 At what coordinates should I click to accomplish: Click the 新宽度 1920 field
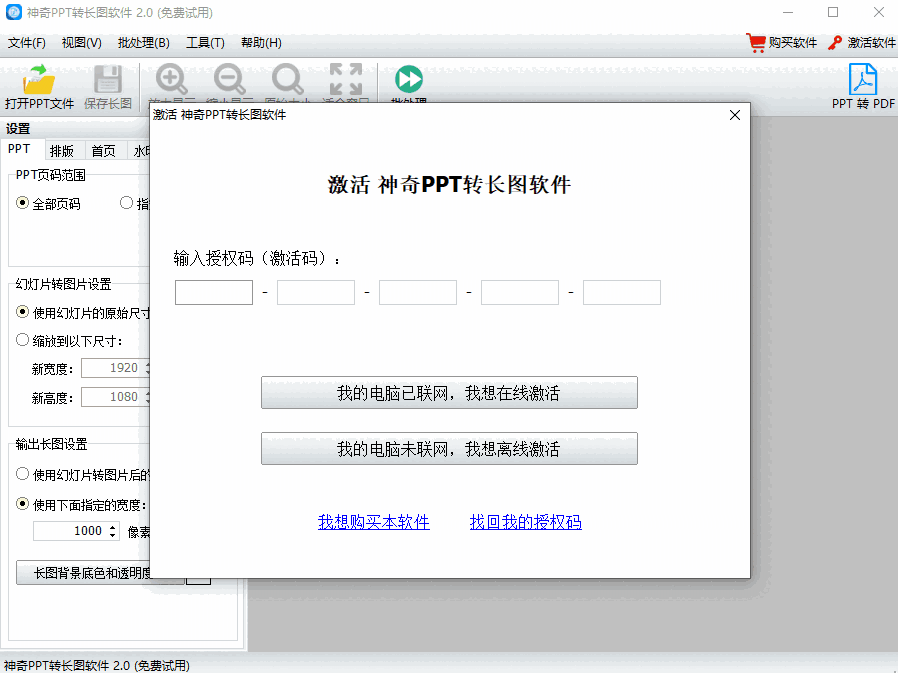(x=113, y=368)
